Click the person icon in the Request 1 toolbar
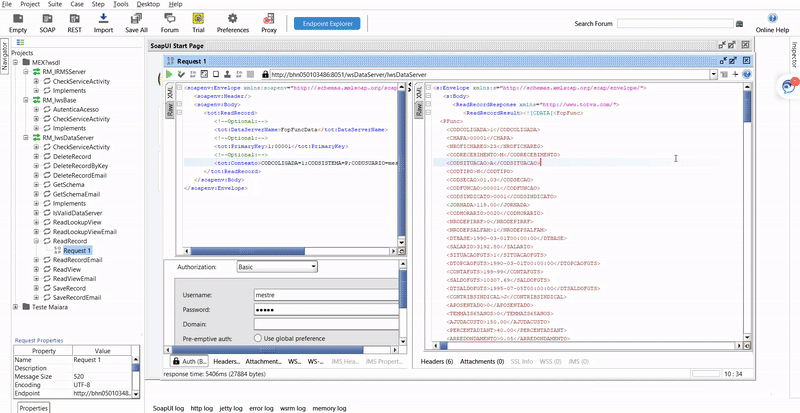 [228, 75]
